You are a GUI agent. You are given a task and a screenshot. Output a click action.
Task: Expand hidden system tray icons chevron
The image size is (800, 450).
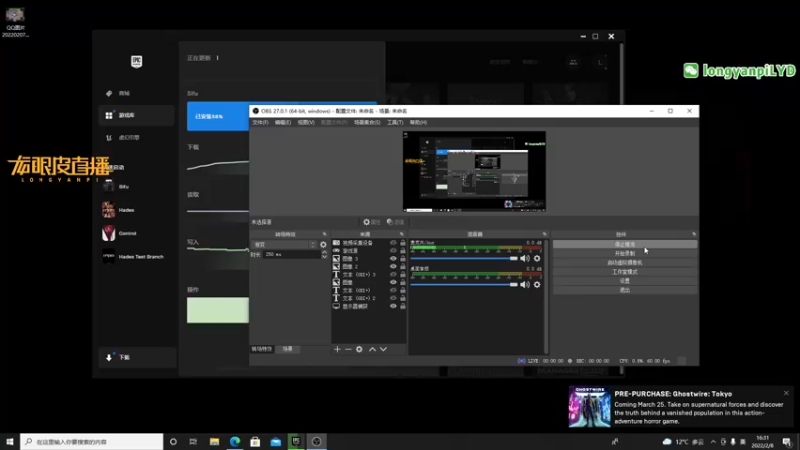[713, 442]
